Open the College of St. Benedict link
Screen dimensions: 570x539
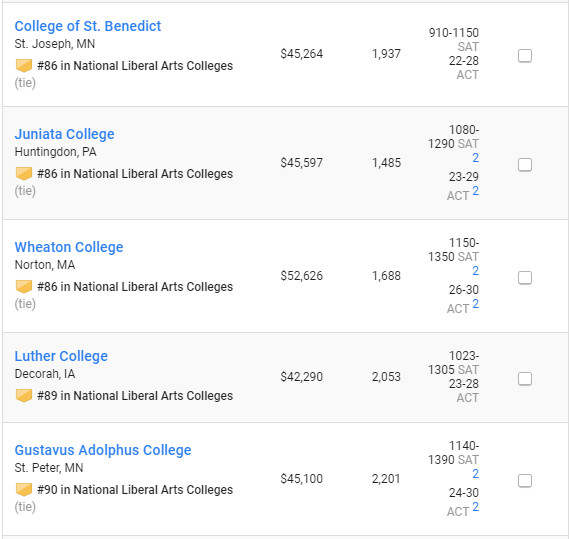(88, 26)
